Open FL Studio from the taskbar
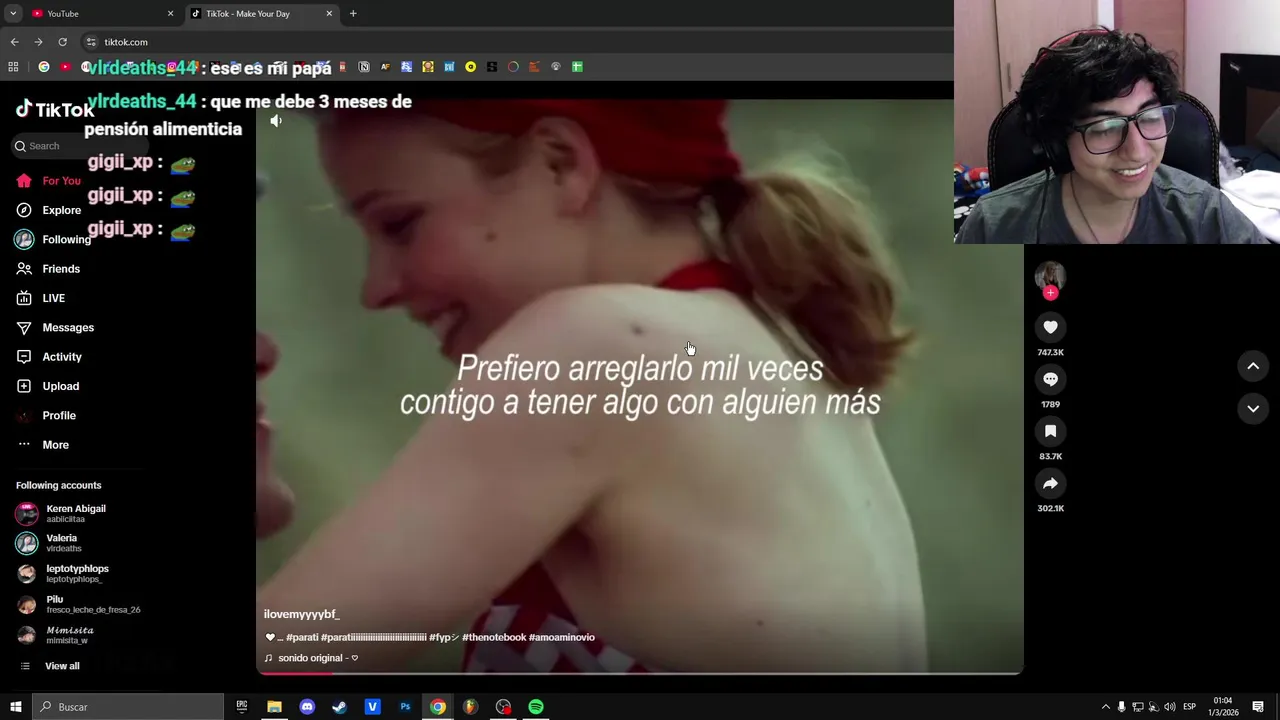The image size is (1280, 720). pos(470,707)
